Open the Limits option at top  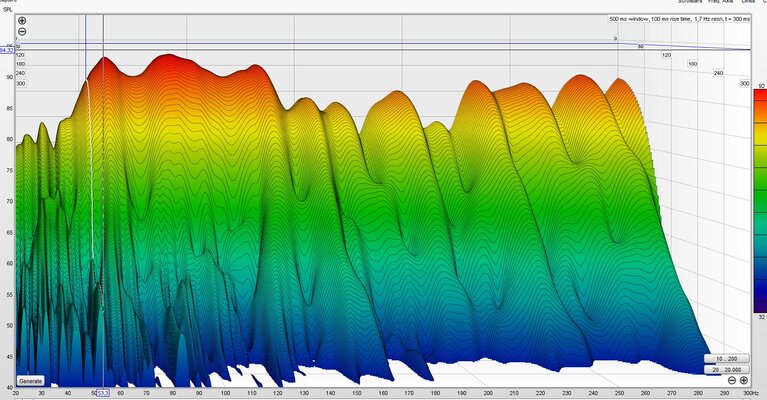click(x=748, y=1)
